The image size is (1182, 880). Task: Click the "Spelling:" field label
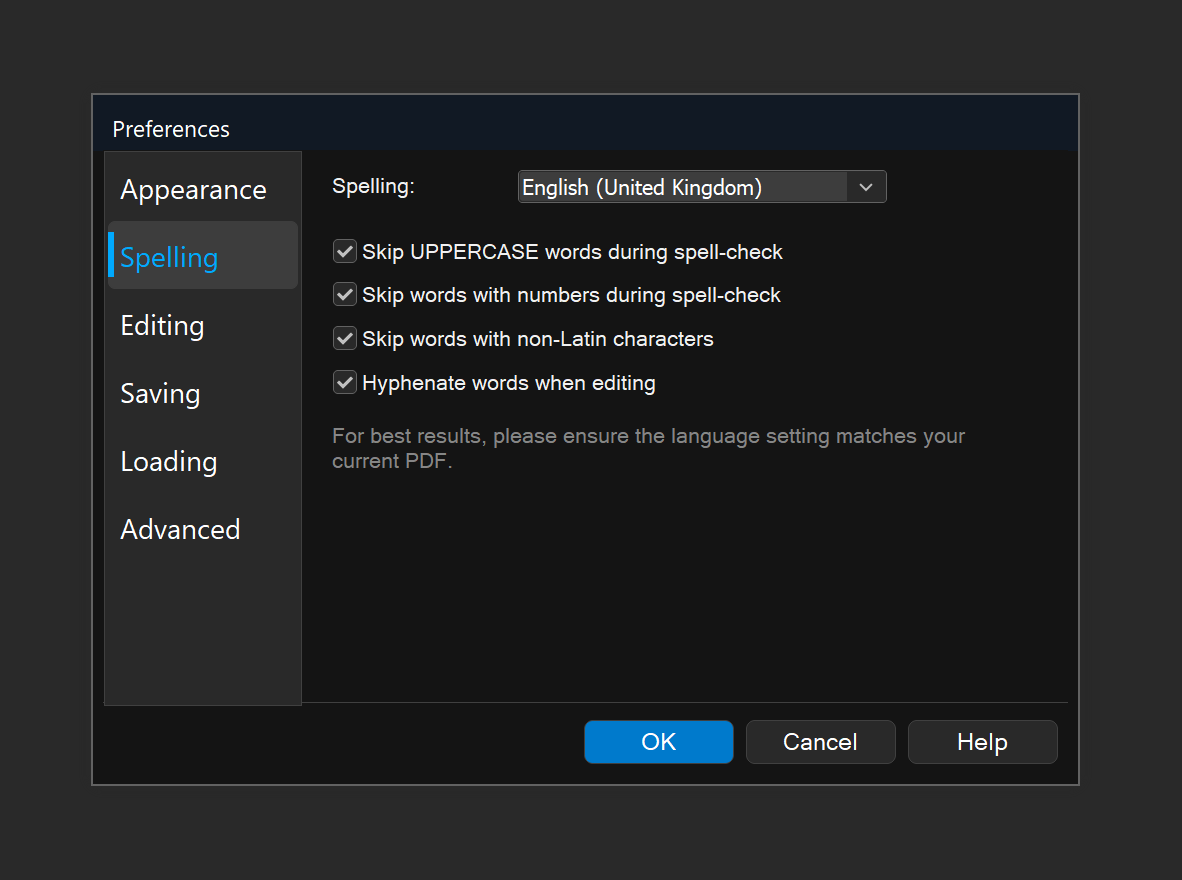[373, 187]
